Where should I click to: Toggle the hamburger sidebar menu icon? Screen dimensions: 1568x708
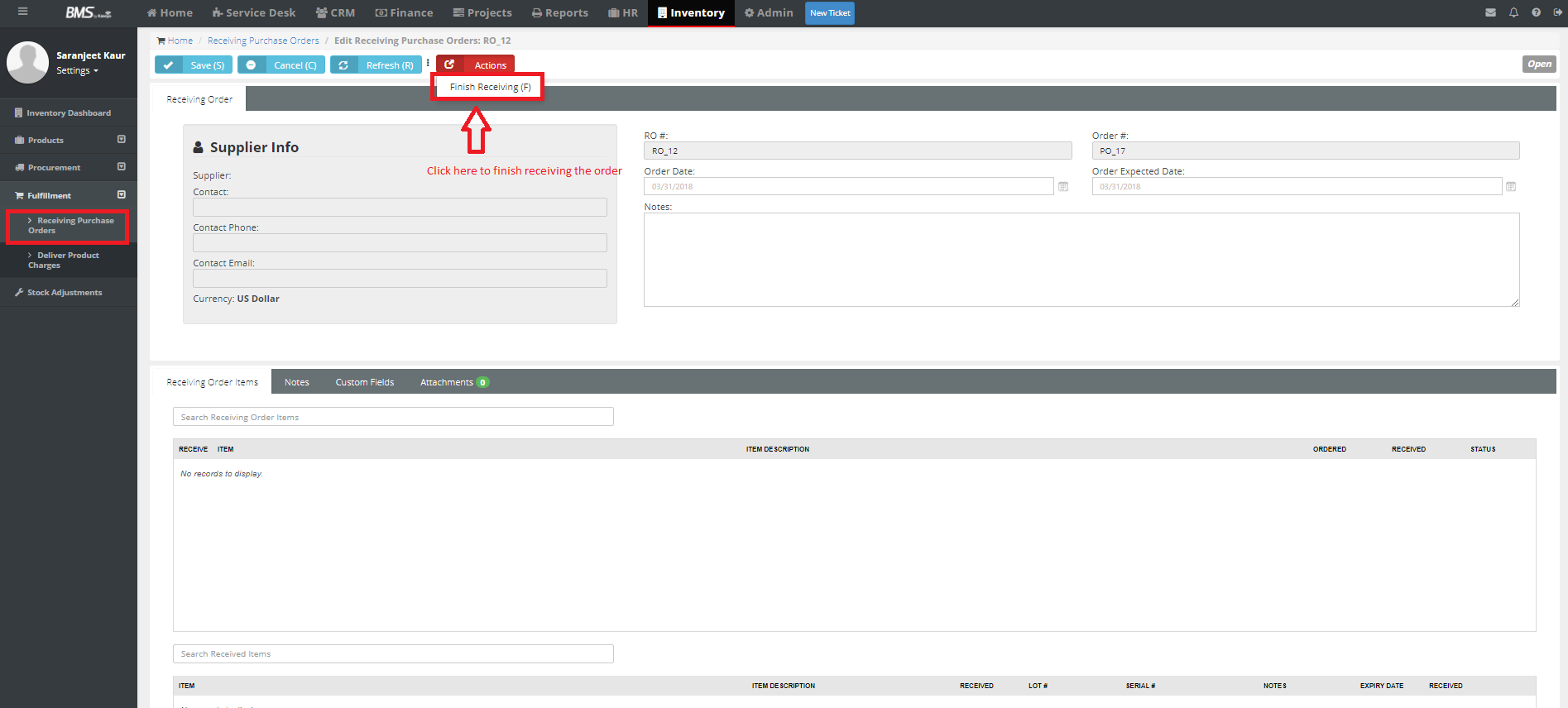tap(22, 12)
